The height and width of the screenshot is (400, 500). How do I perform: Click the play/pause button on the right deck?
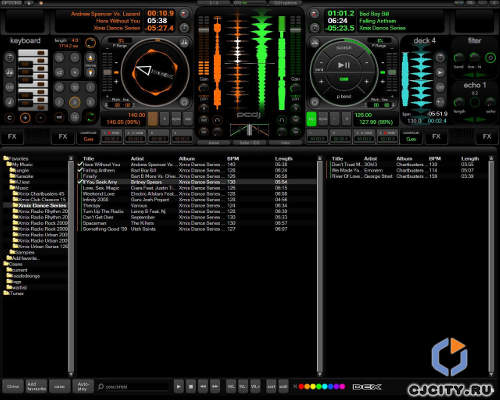[344, 65]
